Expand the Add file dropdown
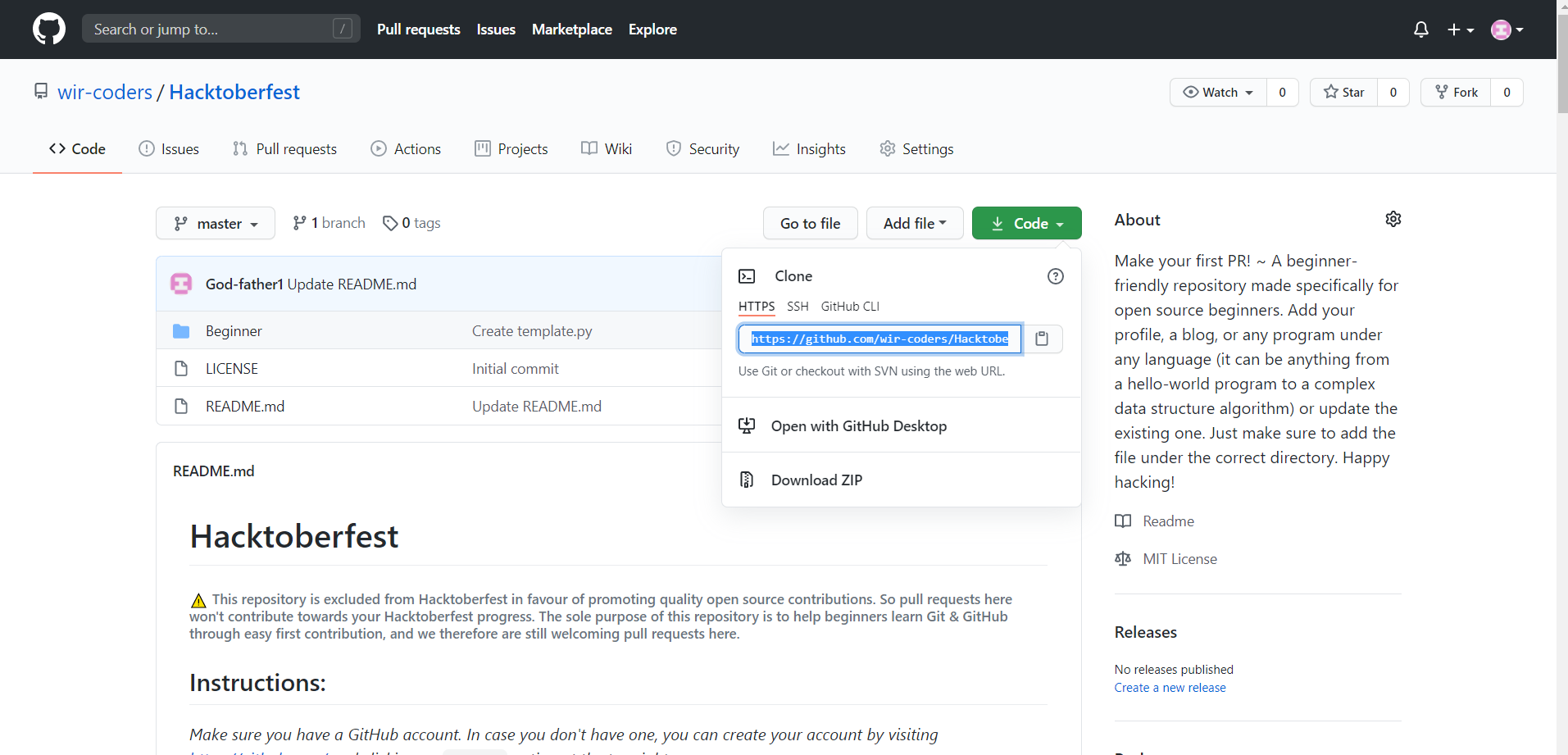This screenshot has height=755, width=1568. (915, 223)
